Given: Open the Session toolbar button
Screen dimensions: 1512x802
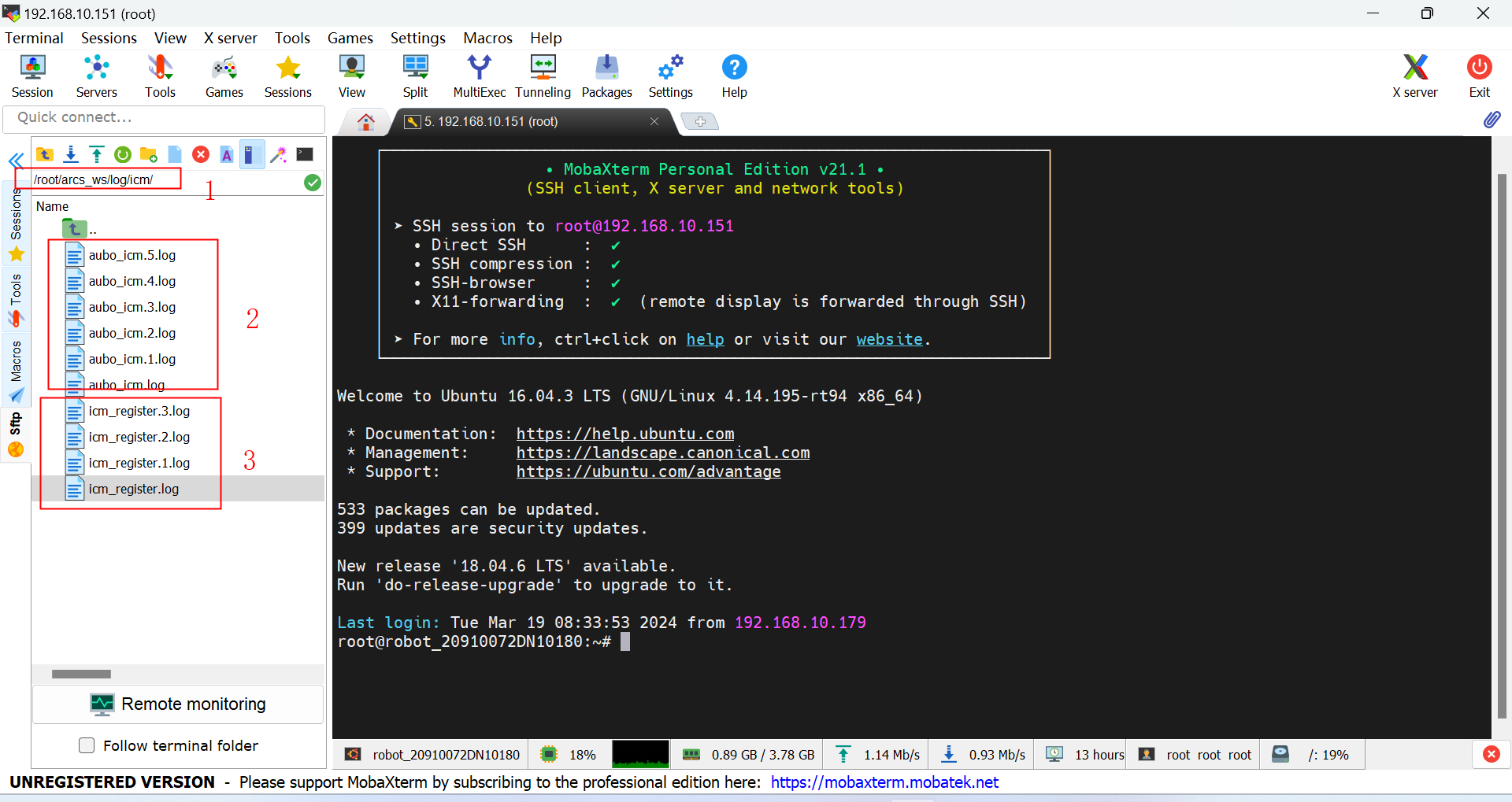Looking at the screenshot, I should 32,76.
